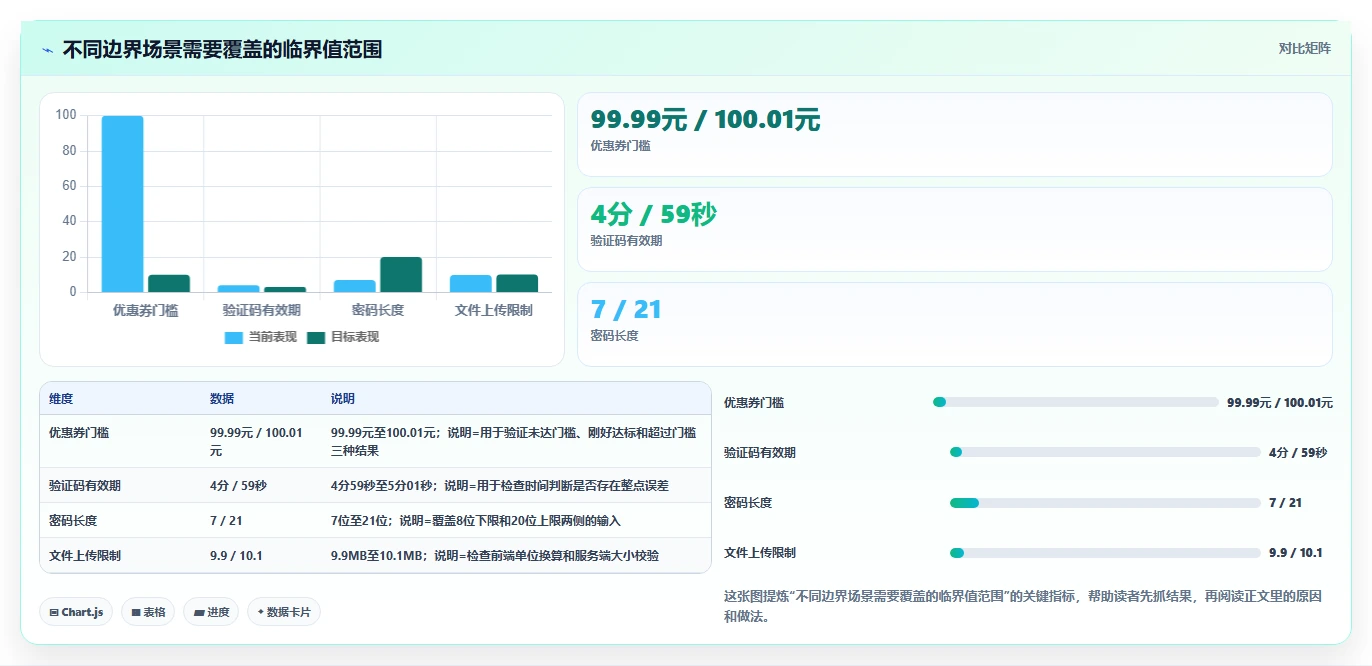Click the icon inside the 表格 chip
Viewport: 1372px width, 666px height.
pos(135,612)
